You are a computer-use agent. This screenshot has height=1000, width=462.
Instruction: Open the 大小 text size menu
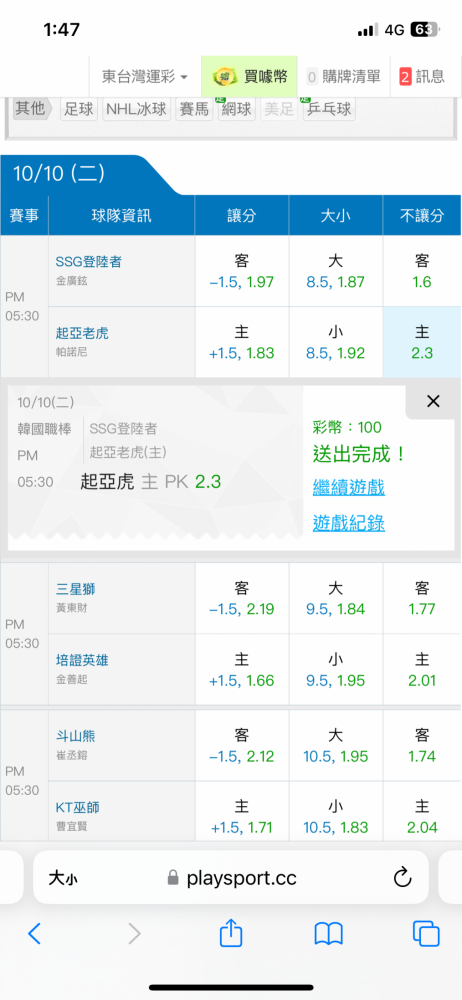[63, 878]
